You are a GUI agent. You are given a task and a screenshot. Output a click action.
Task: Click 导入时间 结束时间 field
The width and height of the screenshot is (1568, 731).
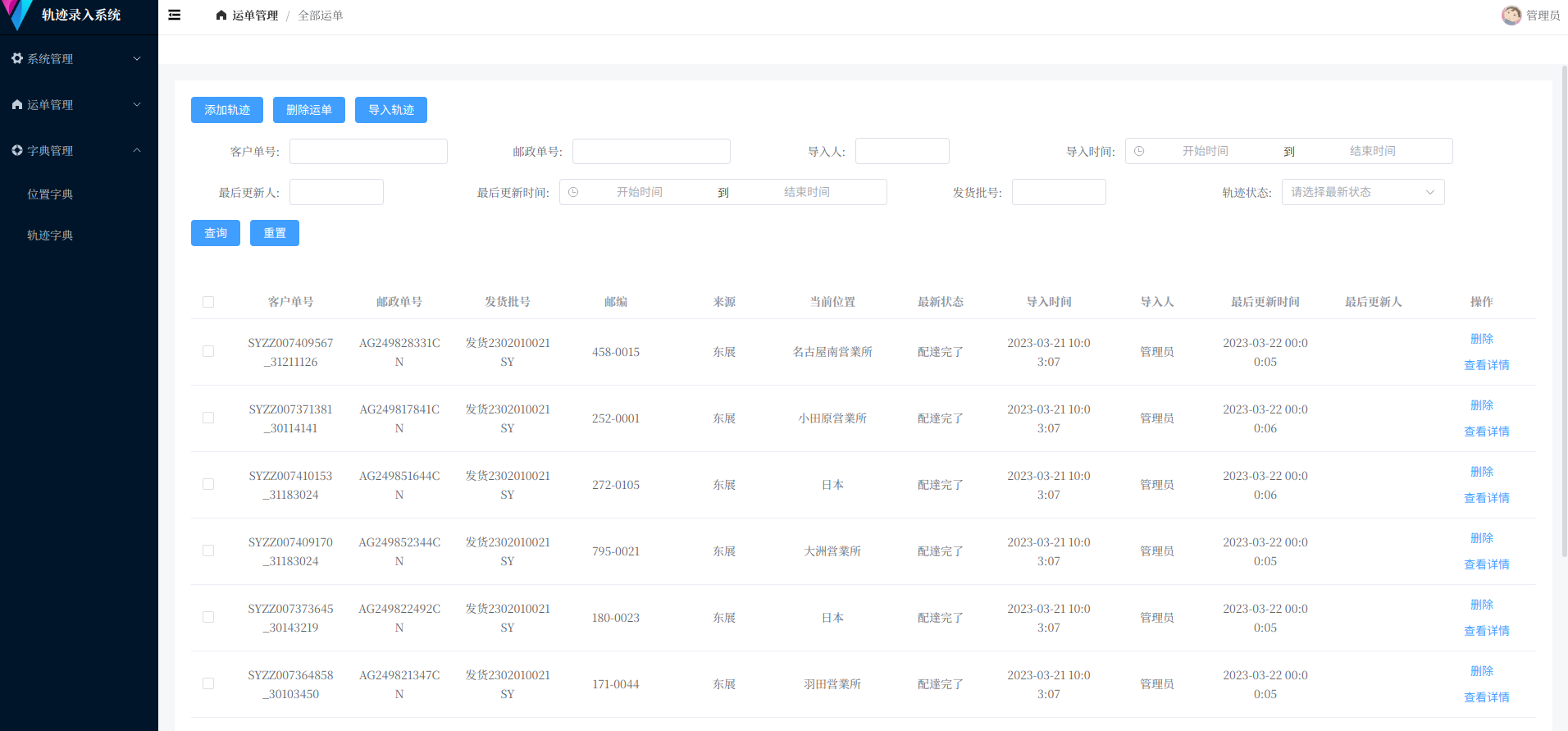(x=1373, y=151)
